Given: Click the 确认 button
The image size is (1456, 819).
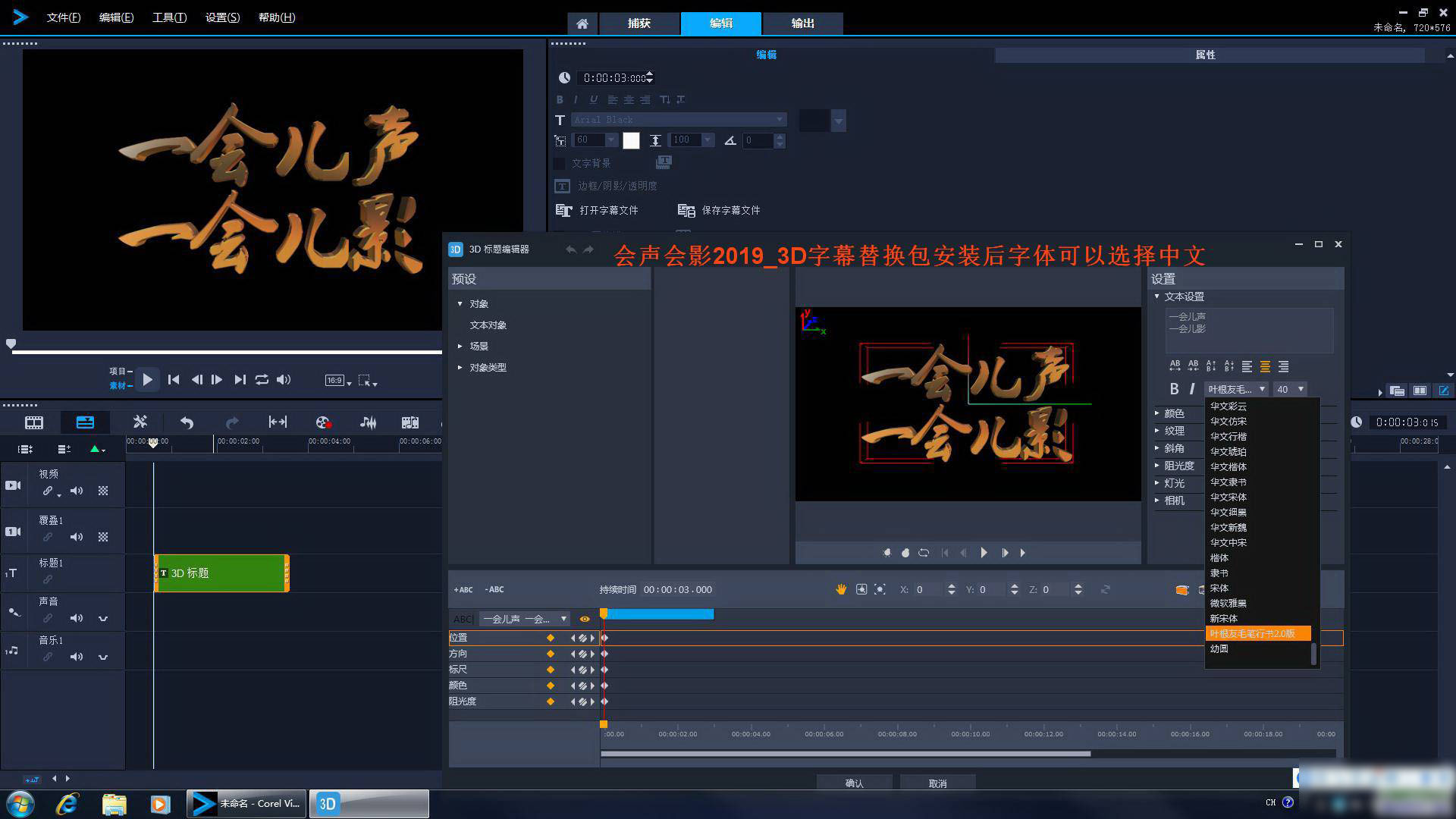Looking at the screenshot, I should (x=854, y=783).
